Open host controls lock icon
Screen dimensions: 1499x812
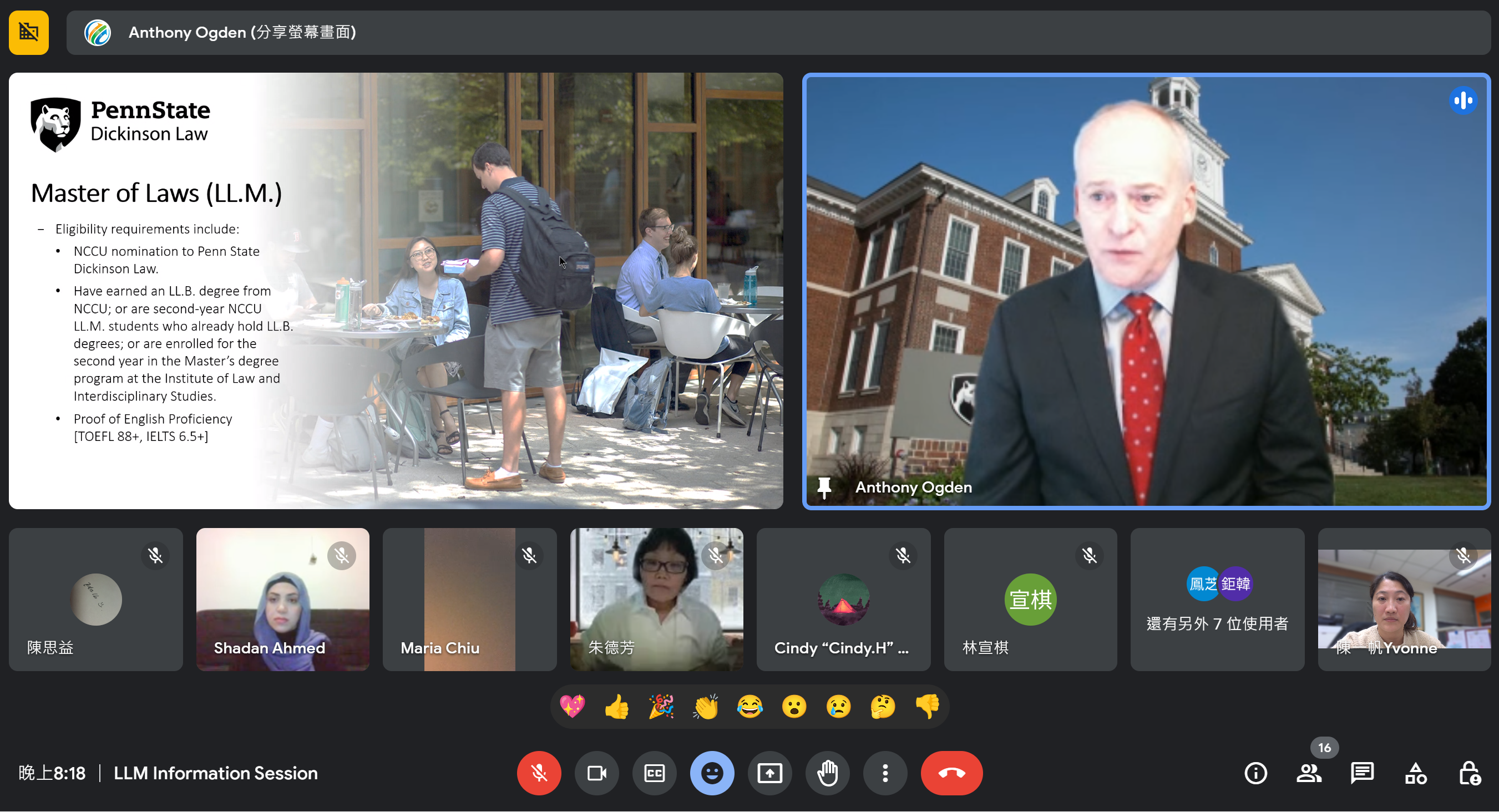1470,773
